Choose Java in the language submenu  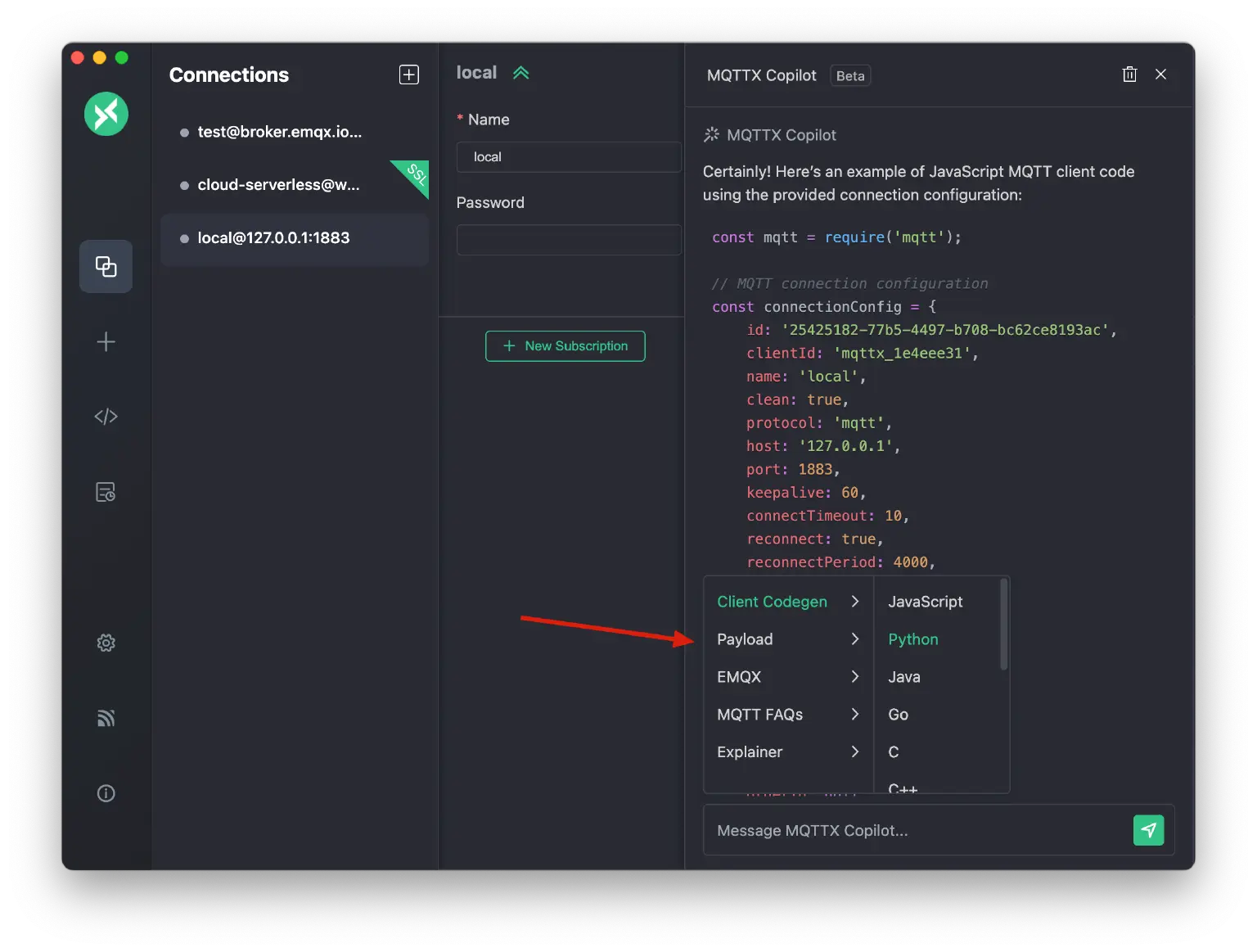pyautogui.click(x=903, y=676)
